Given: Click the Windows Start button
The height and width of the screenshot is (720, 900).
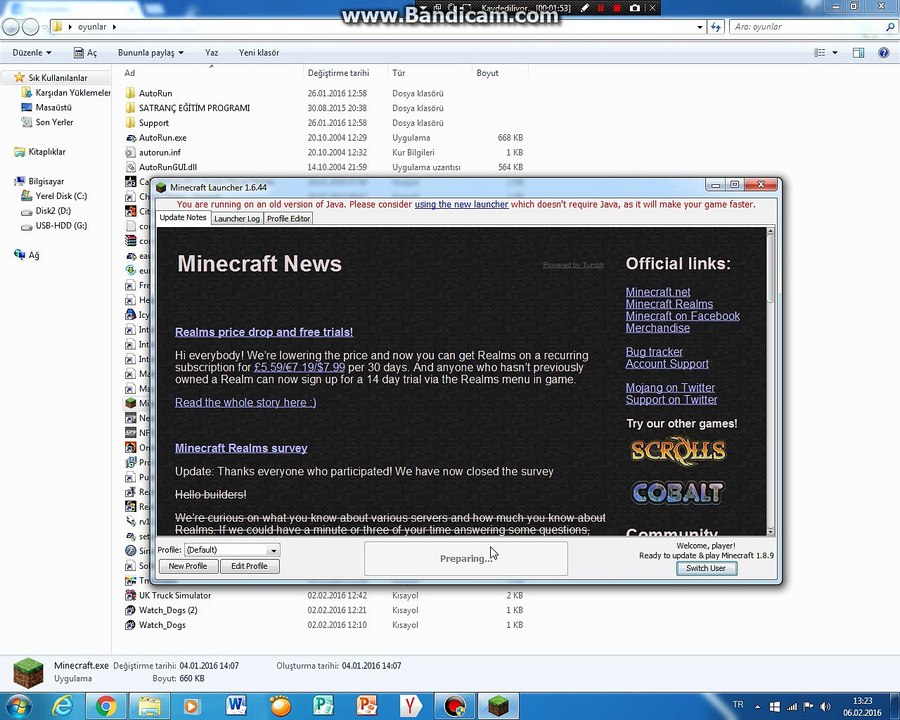Looking at the screenshot, I should pos(17,706).
